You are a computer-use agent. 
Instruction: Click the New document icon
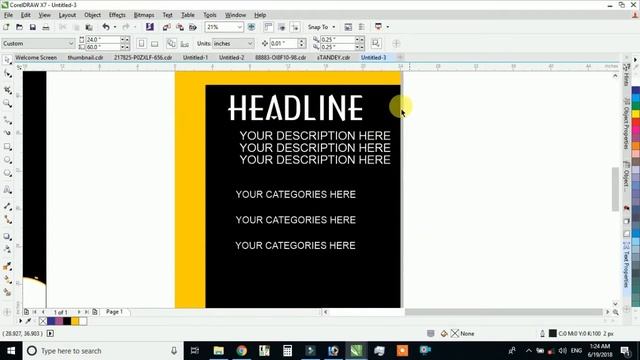(6, 27)
